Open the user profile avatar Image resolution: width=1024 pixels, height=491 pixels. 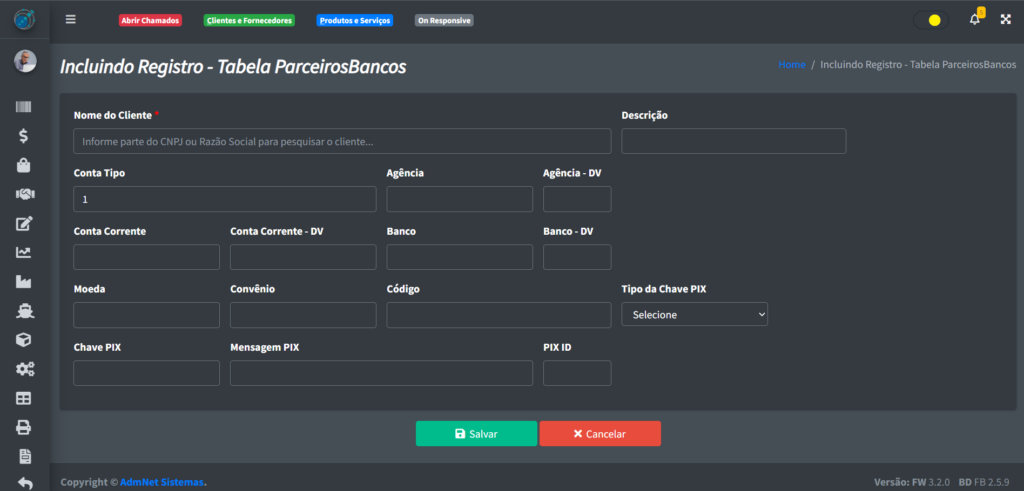tap(24, 62)
